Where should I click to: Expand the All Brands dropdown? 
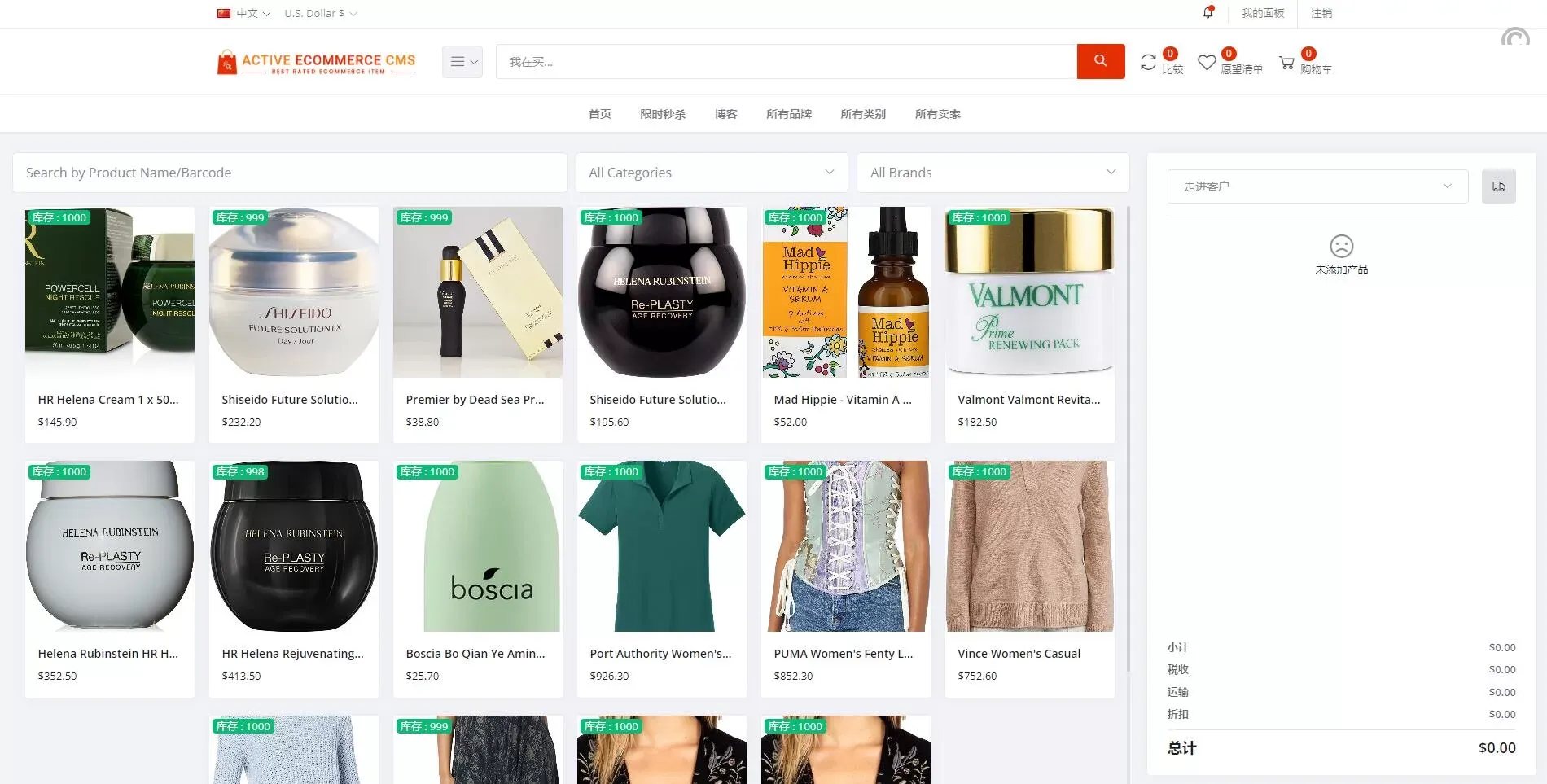tap(992, 173)
